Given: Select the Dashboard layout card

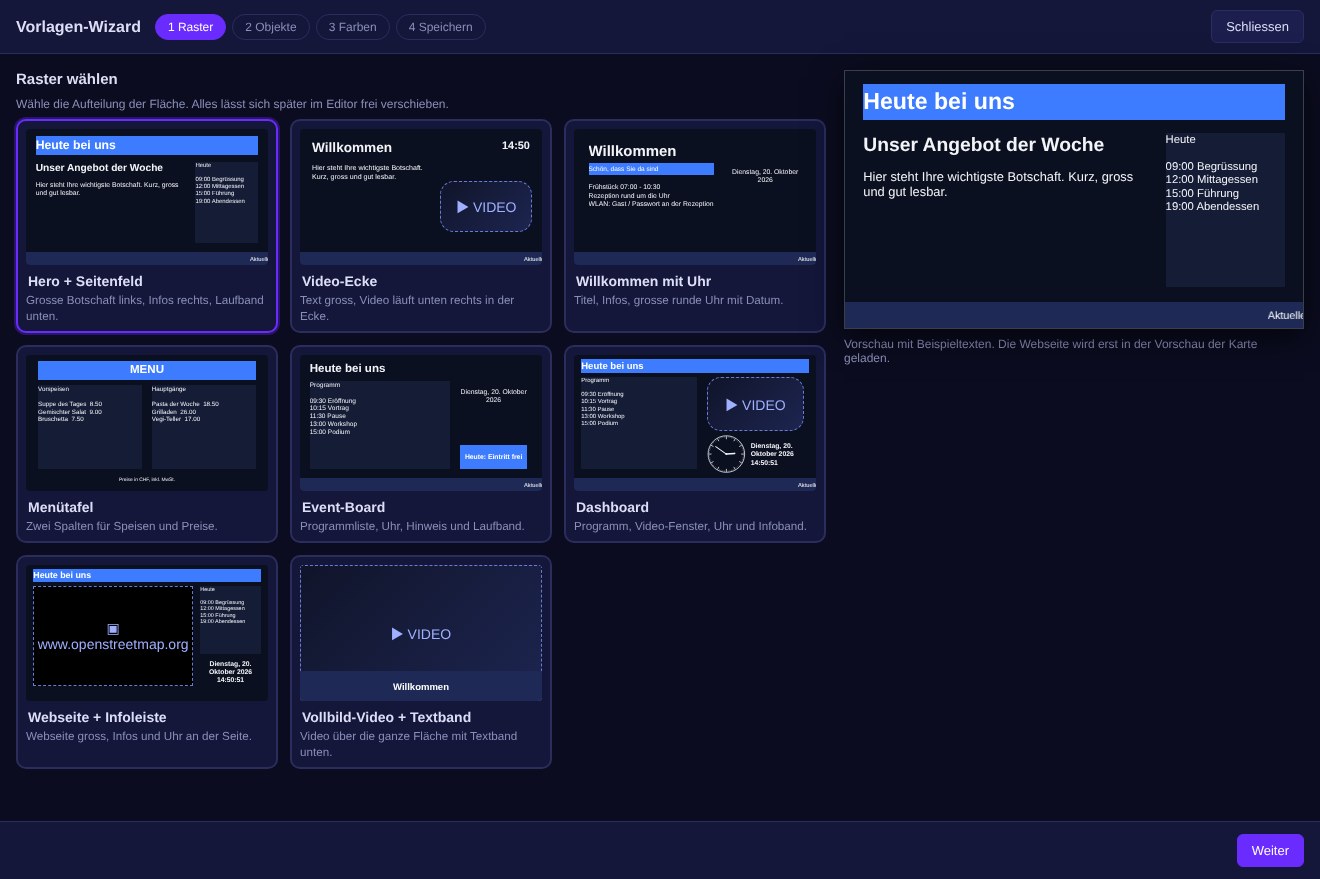Looking at the screenshot, I should 695,444.
